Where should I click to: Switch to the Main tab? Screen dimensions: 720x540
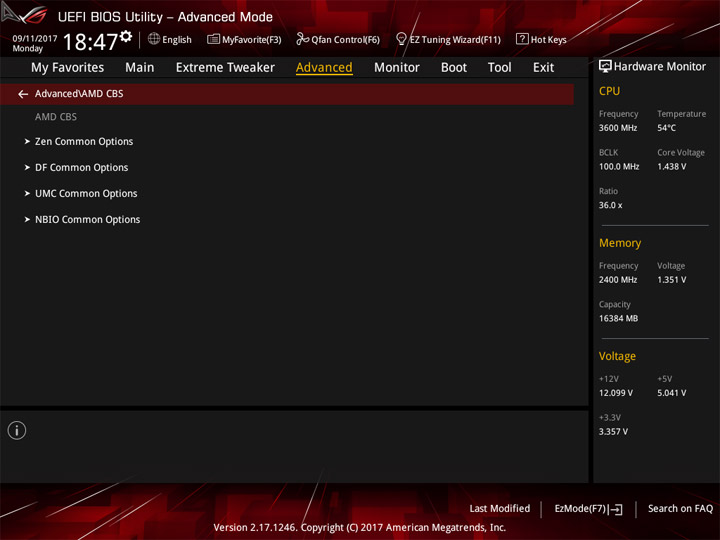(140, 68)
